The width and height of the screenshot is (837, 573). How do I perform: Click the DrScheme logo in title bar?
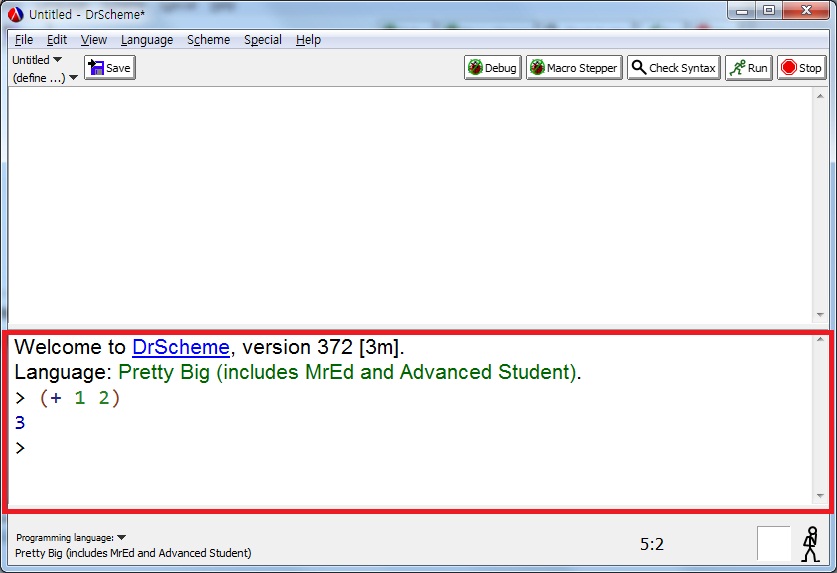(x=15, y=14)
